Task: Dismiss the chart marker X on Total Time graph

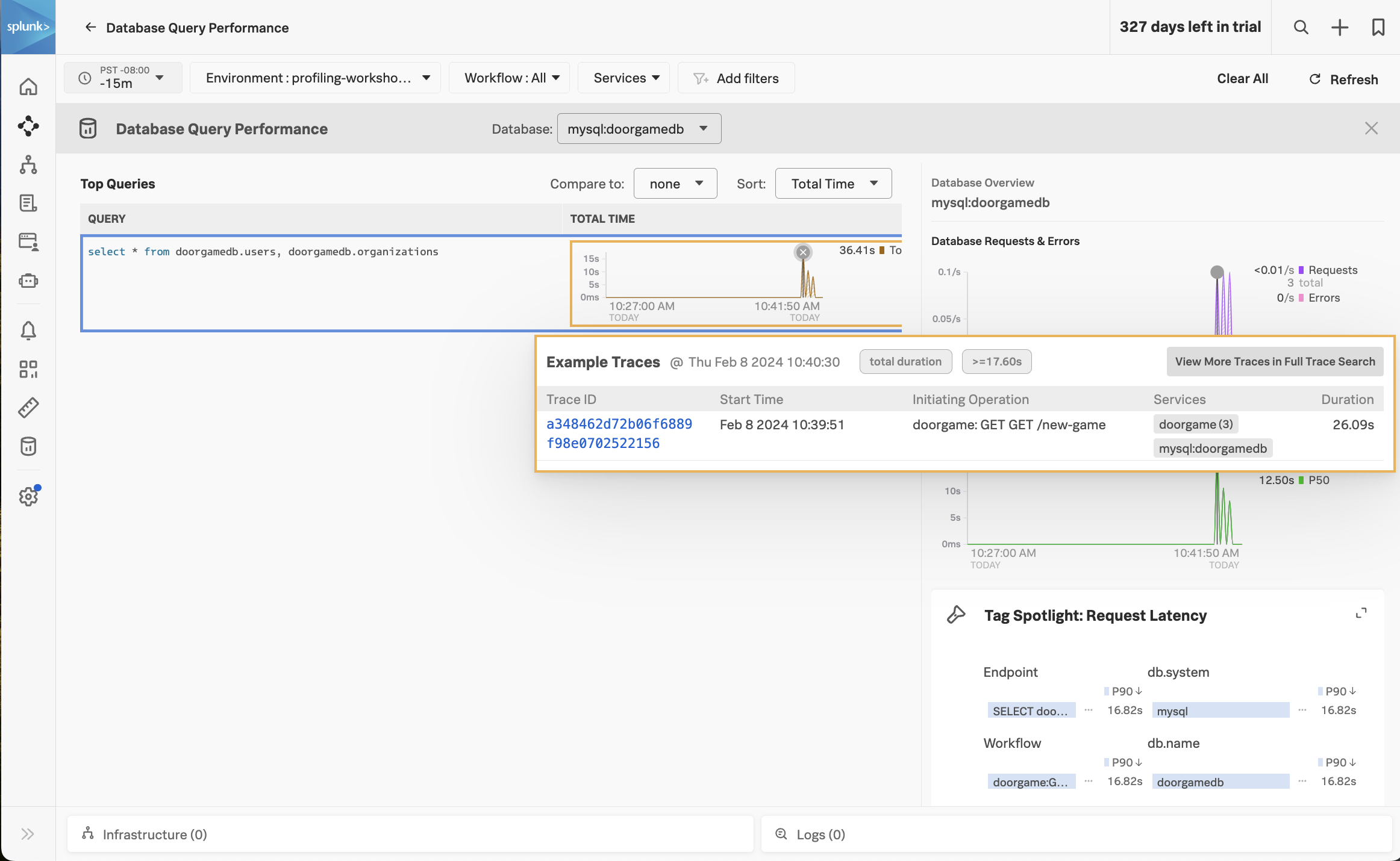Action: point(803,252)
